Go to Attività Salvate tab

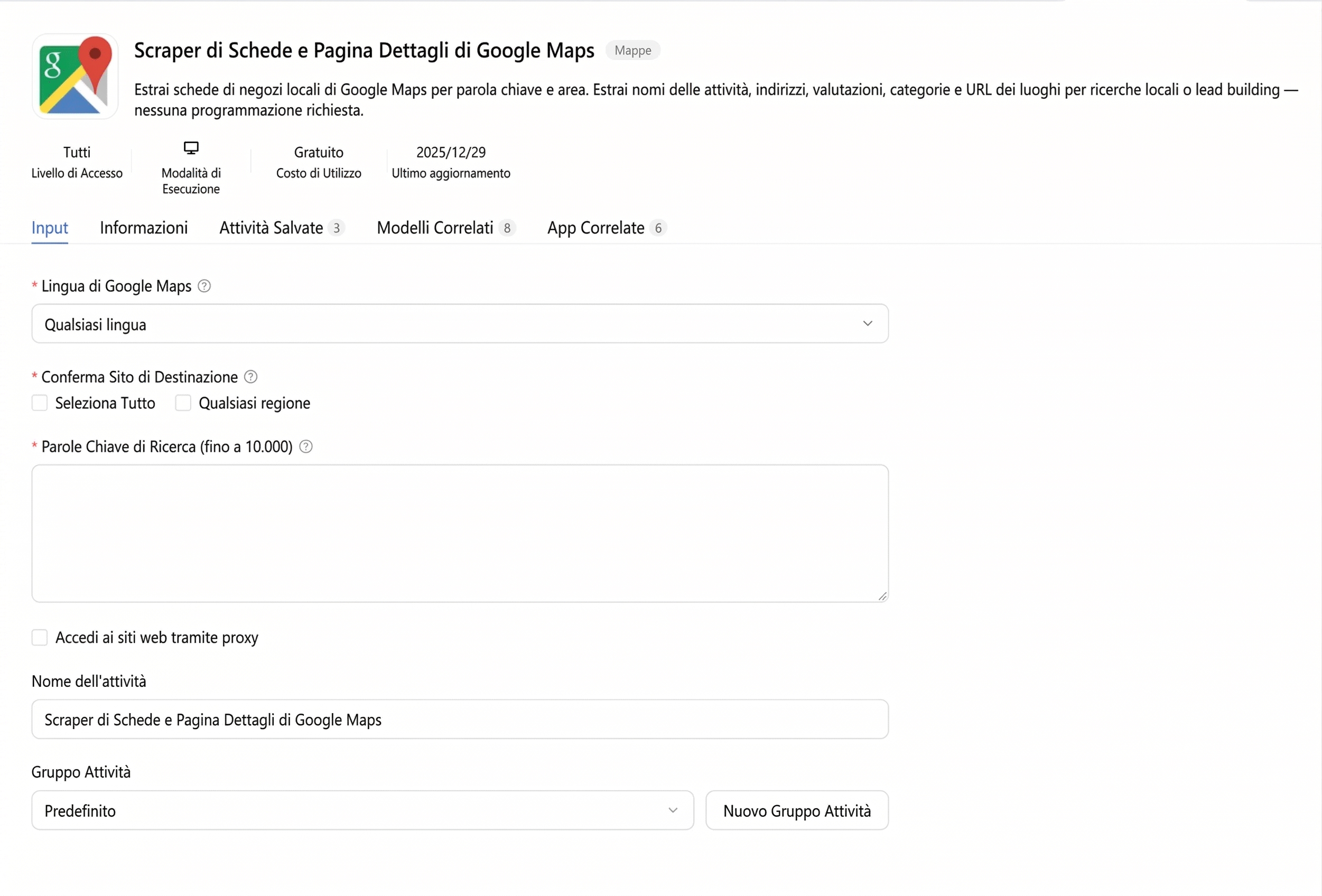[x=282, y=228]
